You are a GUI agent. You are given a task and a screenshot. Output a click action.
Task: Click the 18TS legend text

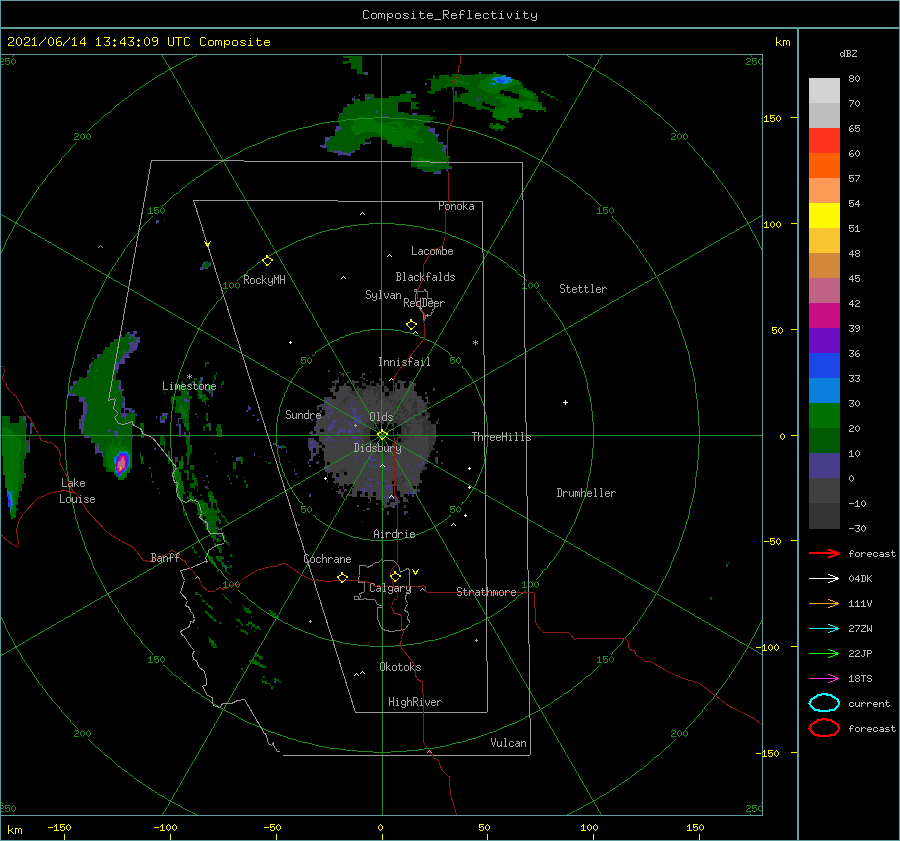(x=860, y=679)
